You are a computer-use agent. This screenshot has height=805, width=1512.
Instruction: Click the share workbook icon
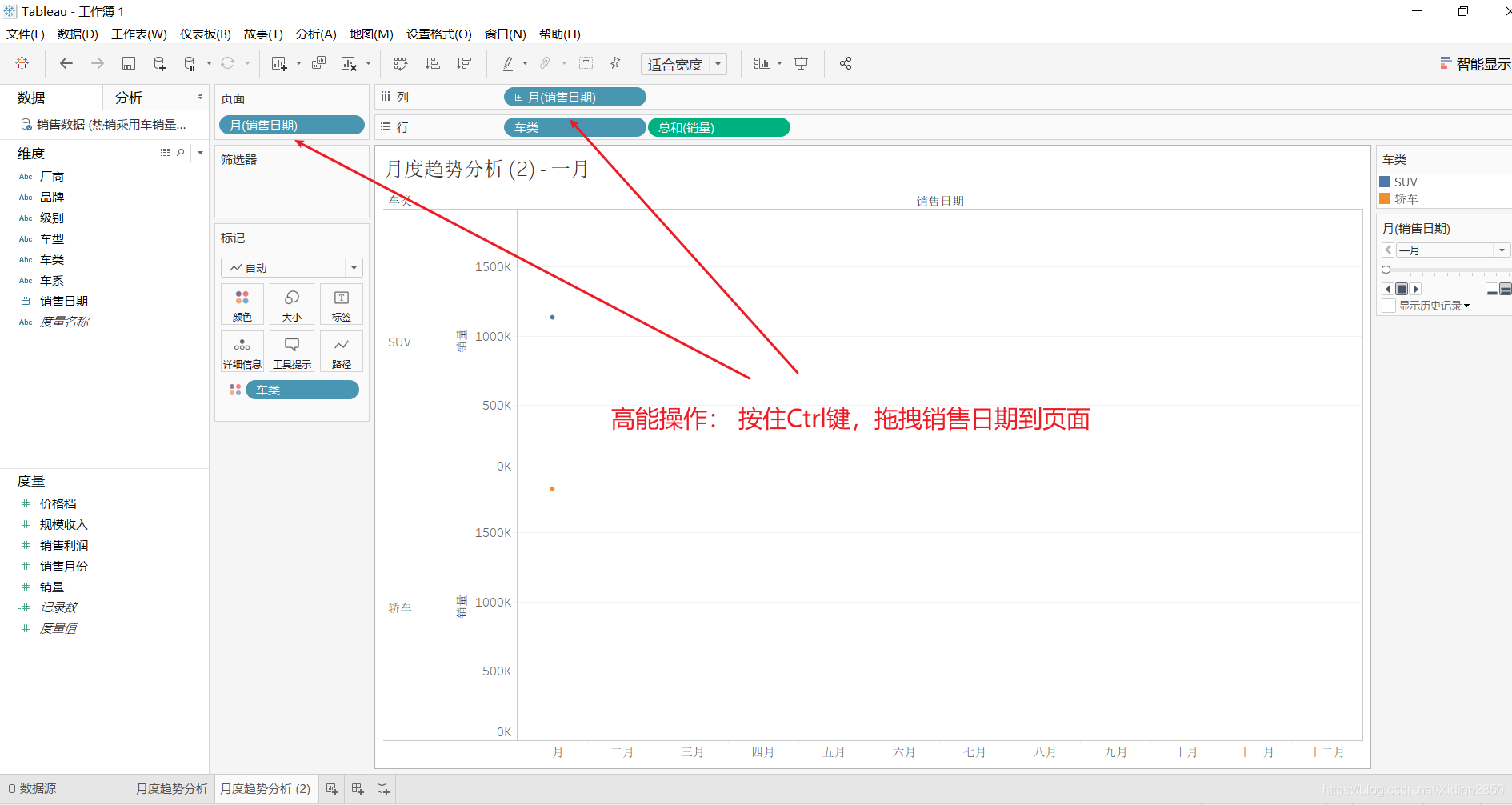click(x=846, y=63)
